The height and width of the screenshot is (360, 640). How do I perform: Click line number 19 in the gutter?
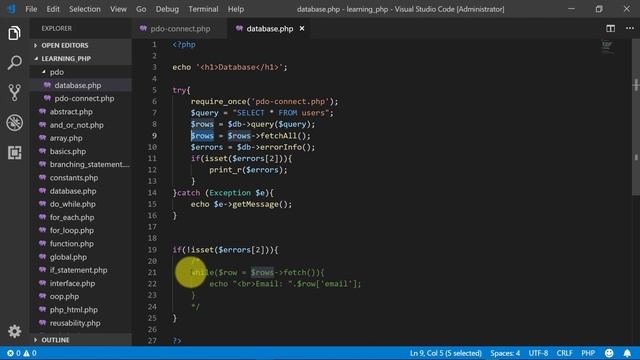pos(152,249)
